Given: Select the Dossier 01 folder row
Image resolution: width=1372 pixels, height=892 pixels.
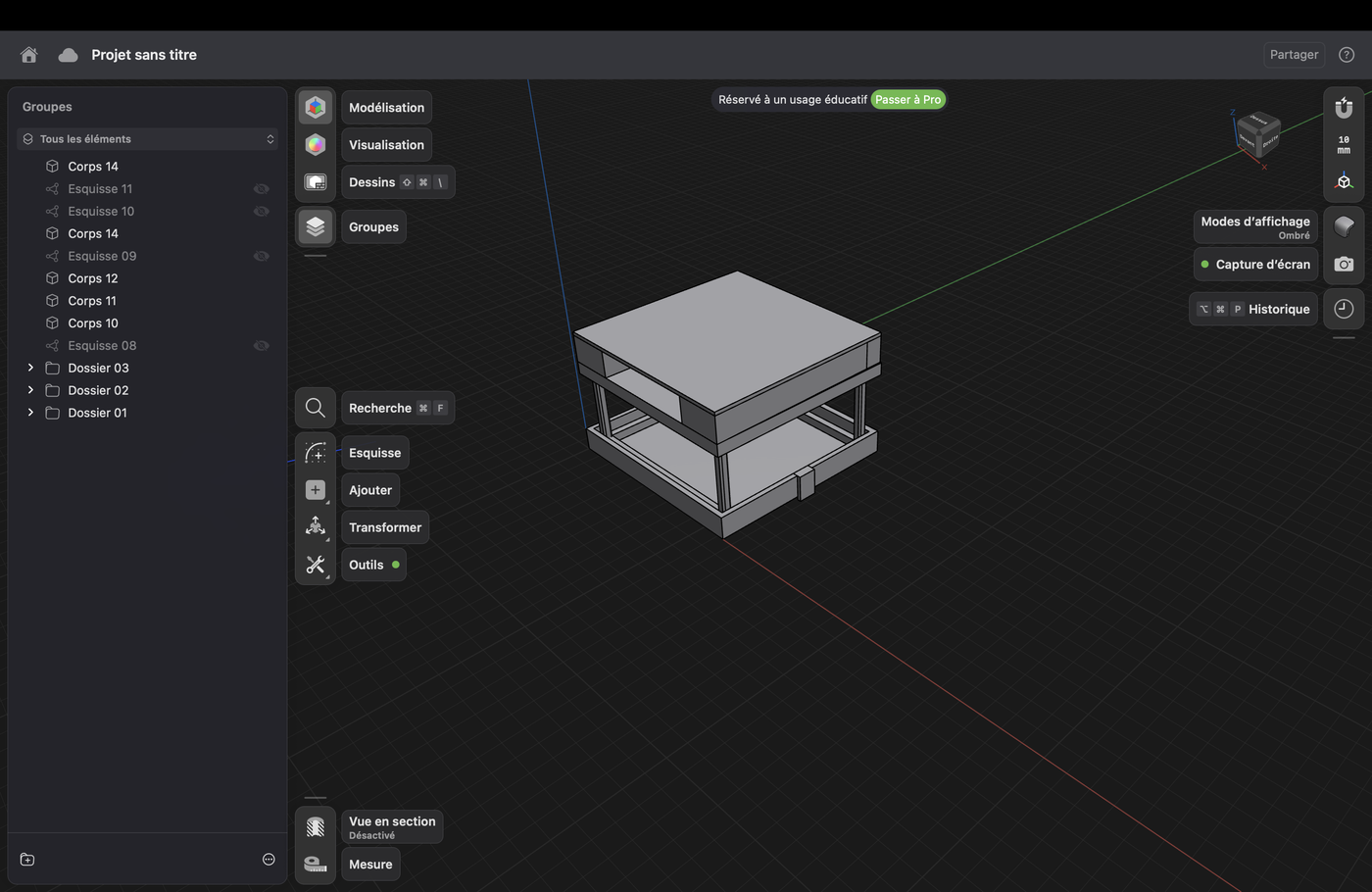Looking at the screenshot, I should pos(148,413).
